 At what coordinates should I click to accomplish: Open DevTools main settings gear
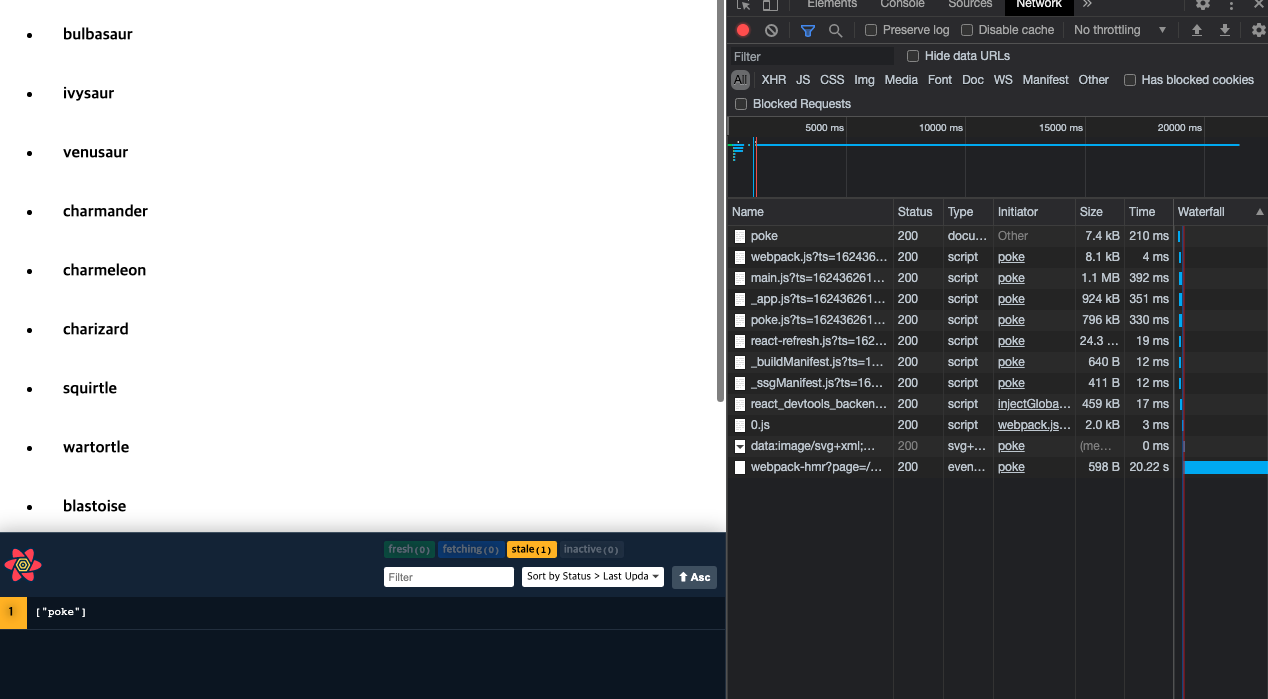1203,4
